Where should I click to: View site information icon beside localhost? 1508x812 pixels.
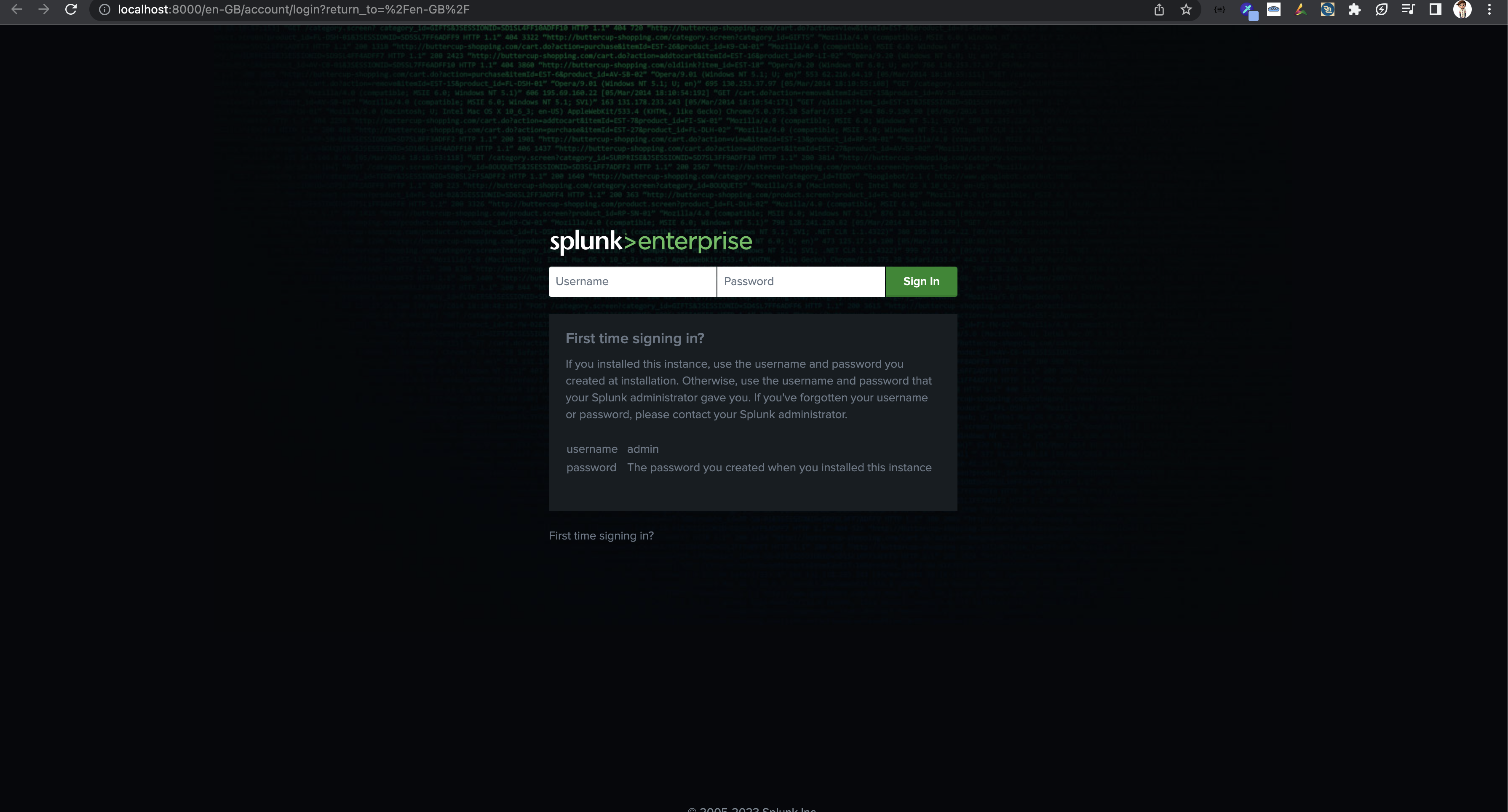(104, 9)
